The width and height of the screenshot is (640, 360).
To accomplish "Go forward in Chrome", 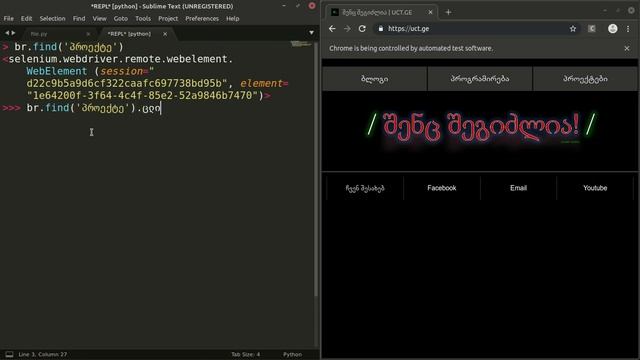I will click(x=347, y=29).
